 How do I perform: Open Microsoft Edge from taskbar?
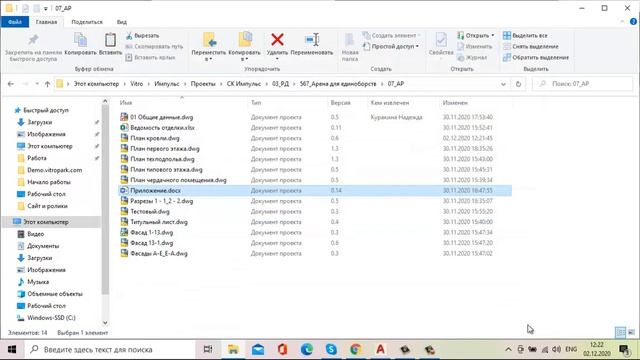pos(307,349)
